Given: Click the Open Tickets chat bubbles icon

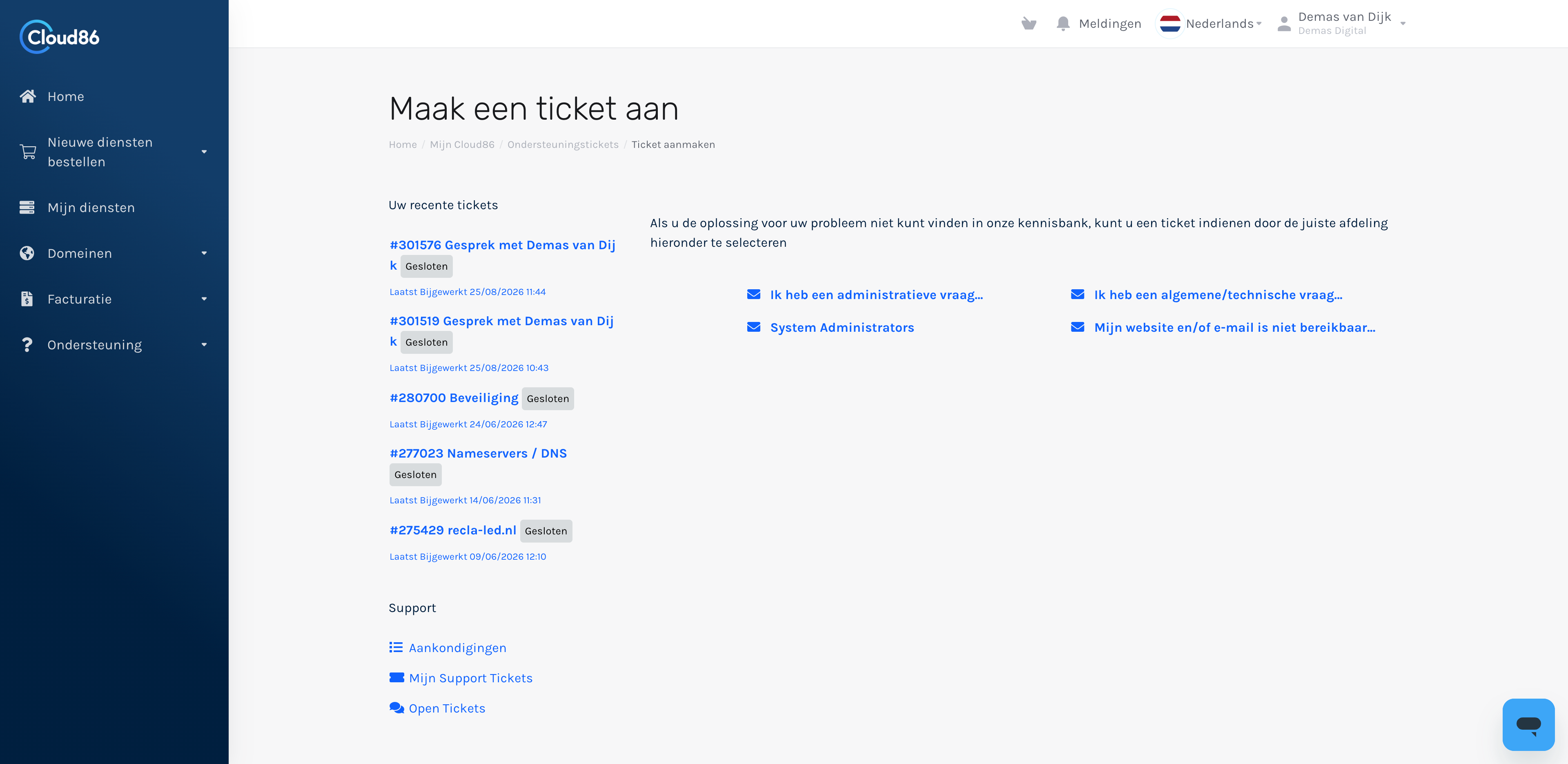Looking at the screenshot, I should click(397, 708).
